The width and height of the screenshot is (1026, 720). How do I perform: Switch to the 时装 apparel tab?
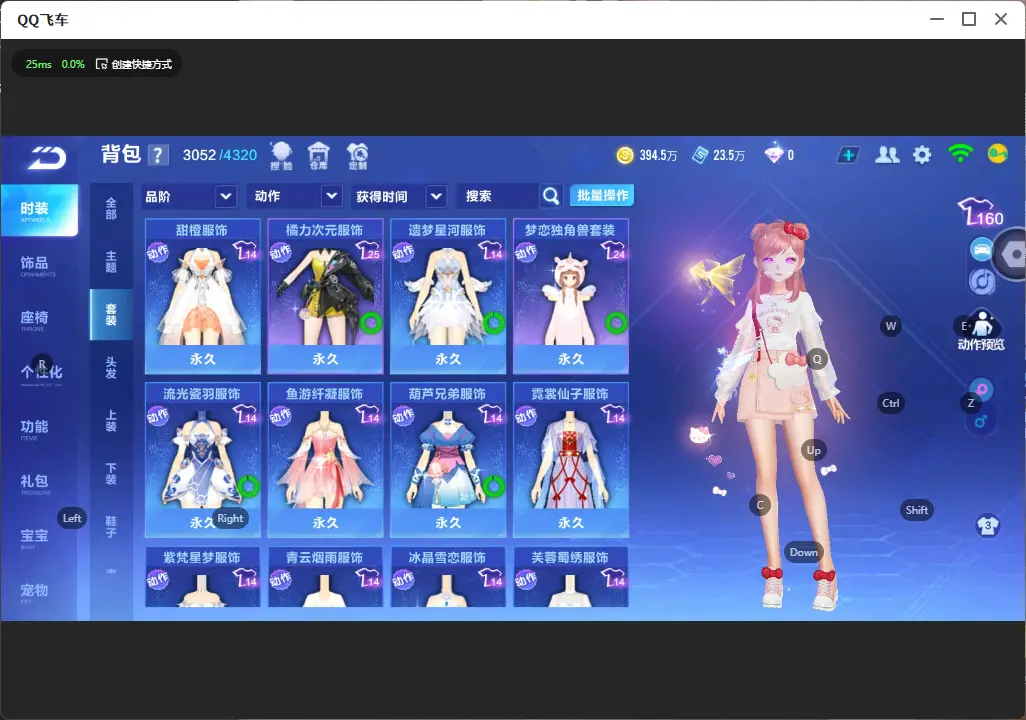pyautogui.click(x=39, y=209)
